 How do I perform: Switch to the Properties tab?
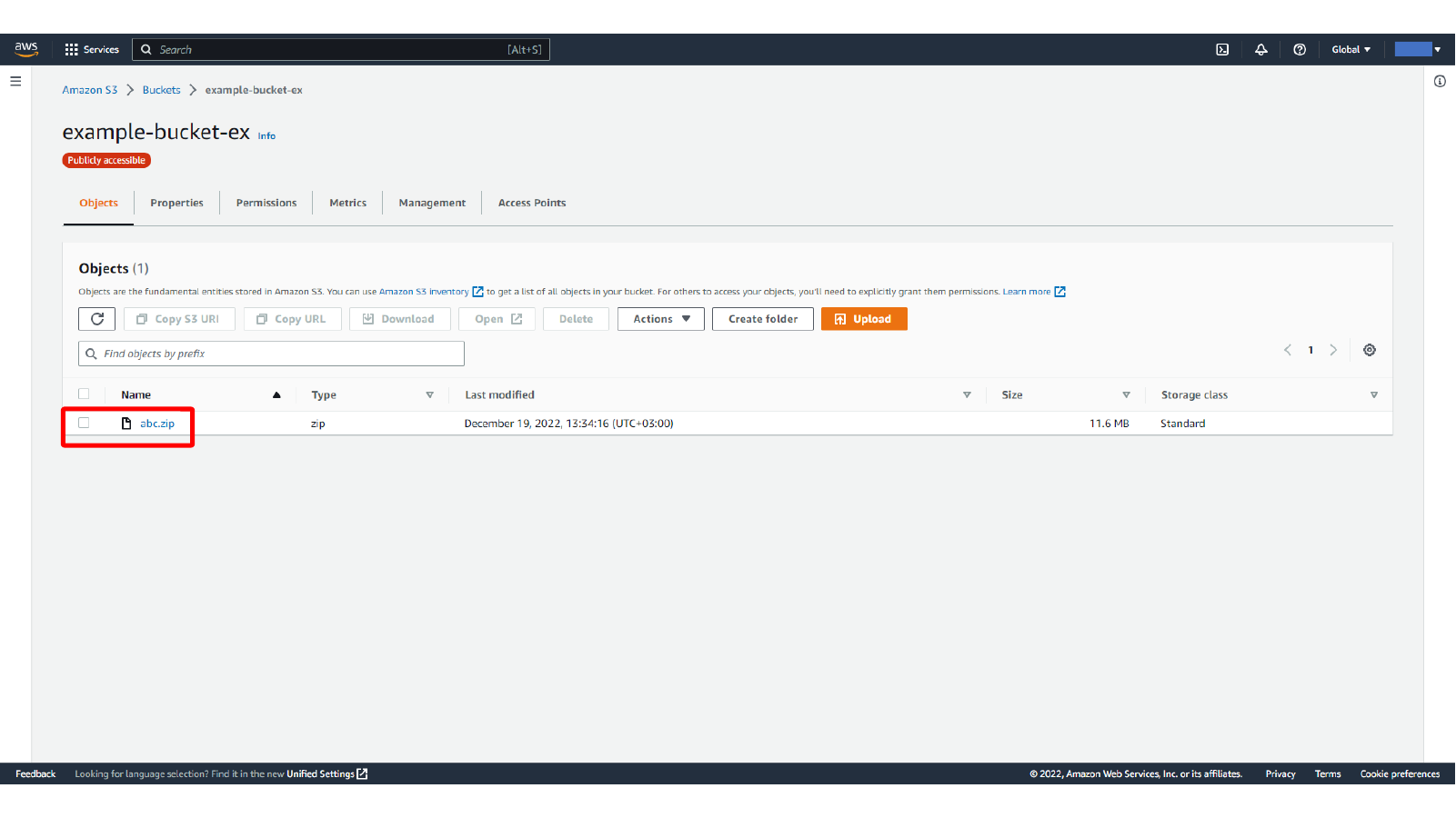coord(176,203)
